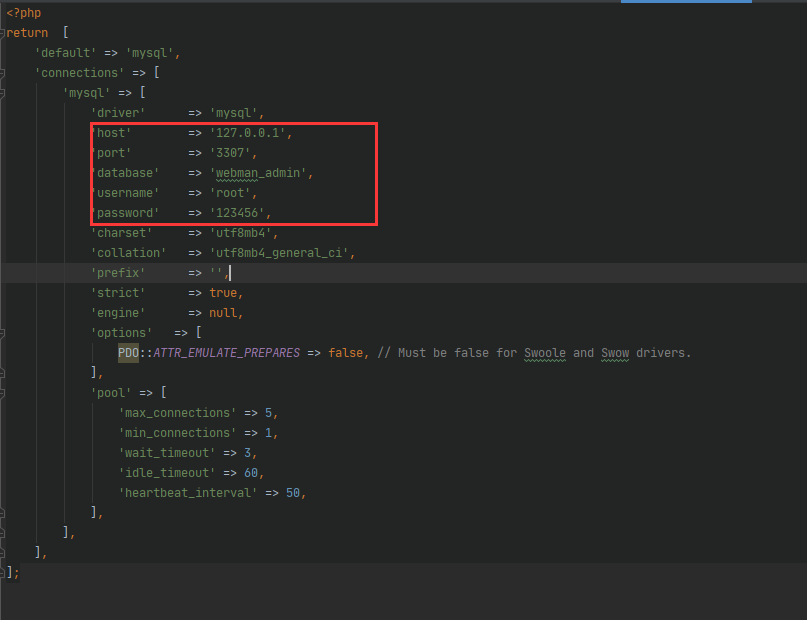Place cursor on the 'default' key
The width and height of the screenshot is (807, 620).
[65, 53]
